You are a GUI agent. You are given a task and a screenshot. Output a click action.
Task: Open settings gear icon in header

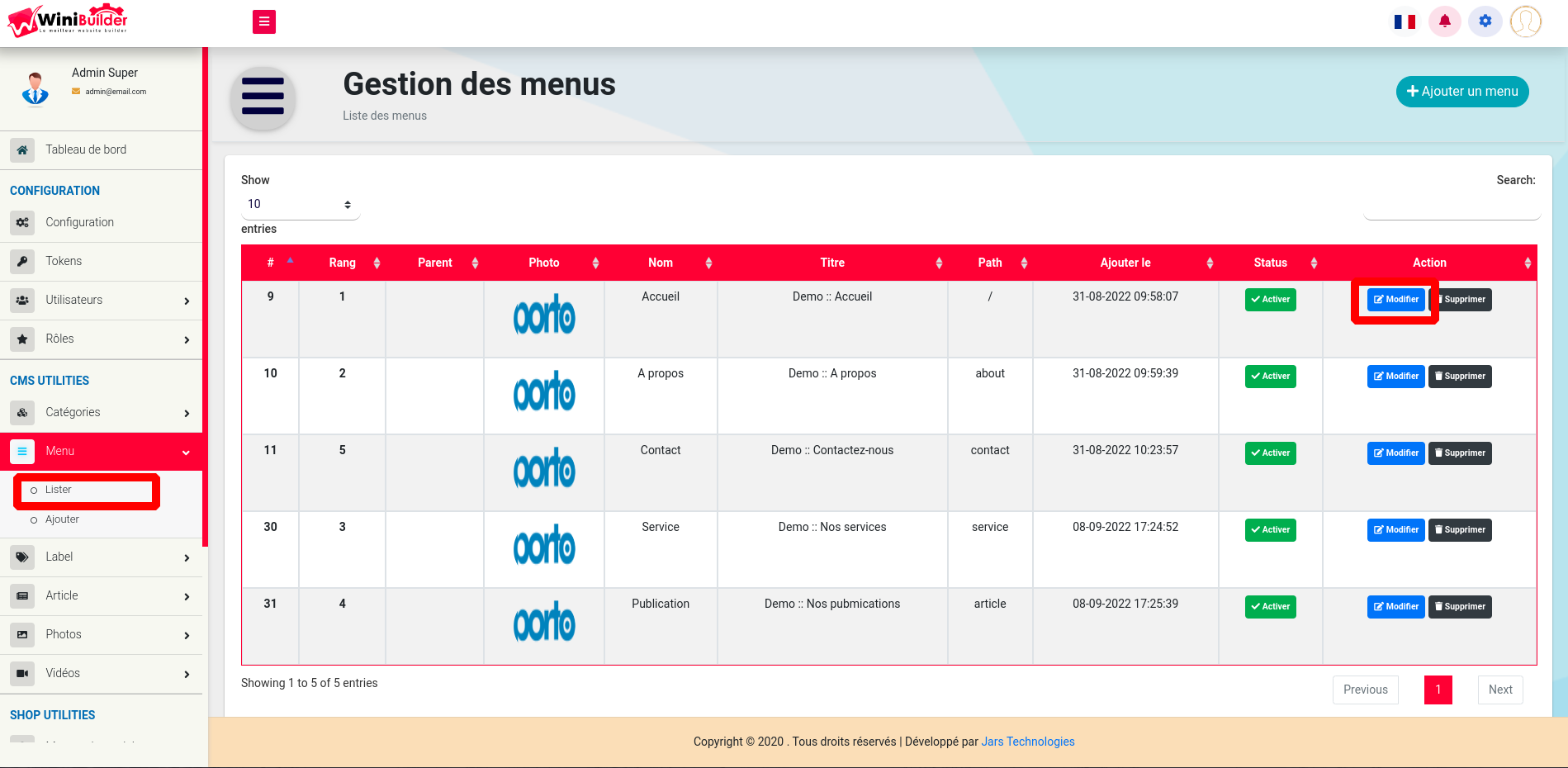[1485, 21]
